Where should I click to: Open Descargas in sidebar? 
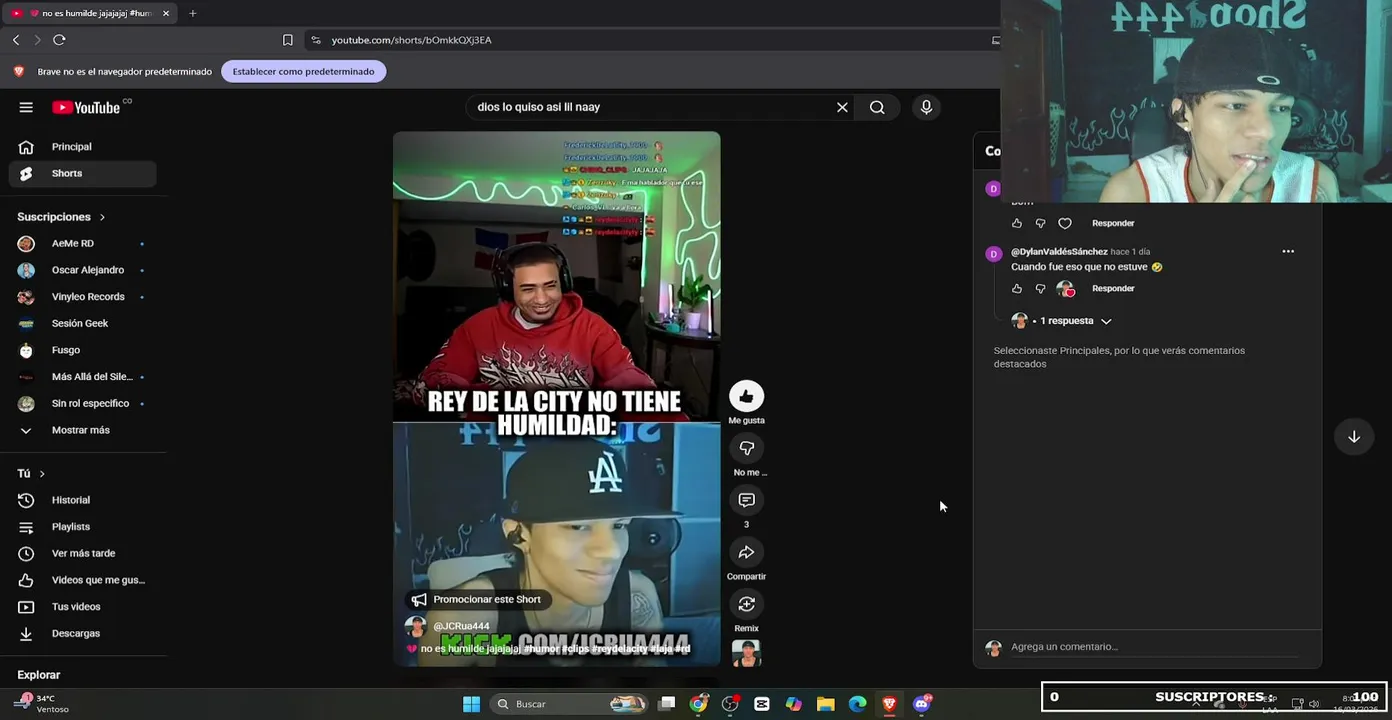83,633
